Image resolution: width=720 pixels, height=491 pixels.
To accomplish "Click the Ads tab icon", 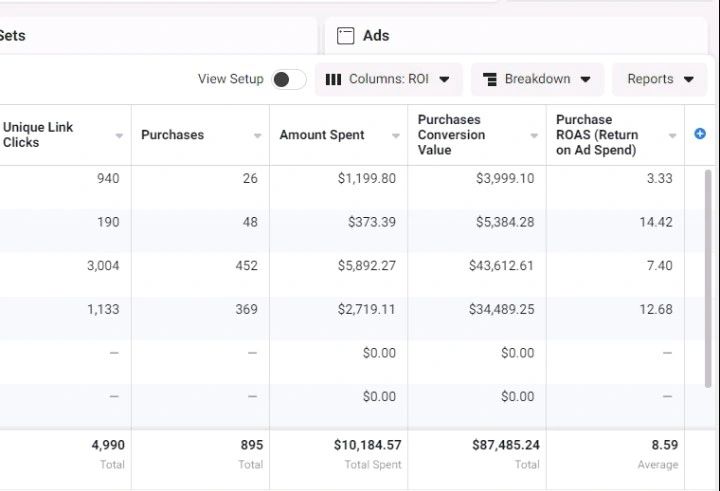I will pyautogui.click(x=345, y=36).
